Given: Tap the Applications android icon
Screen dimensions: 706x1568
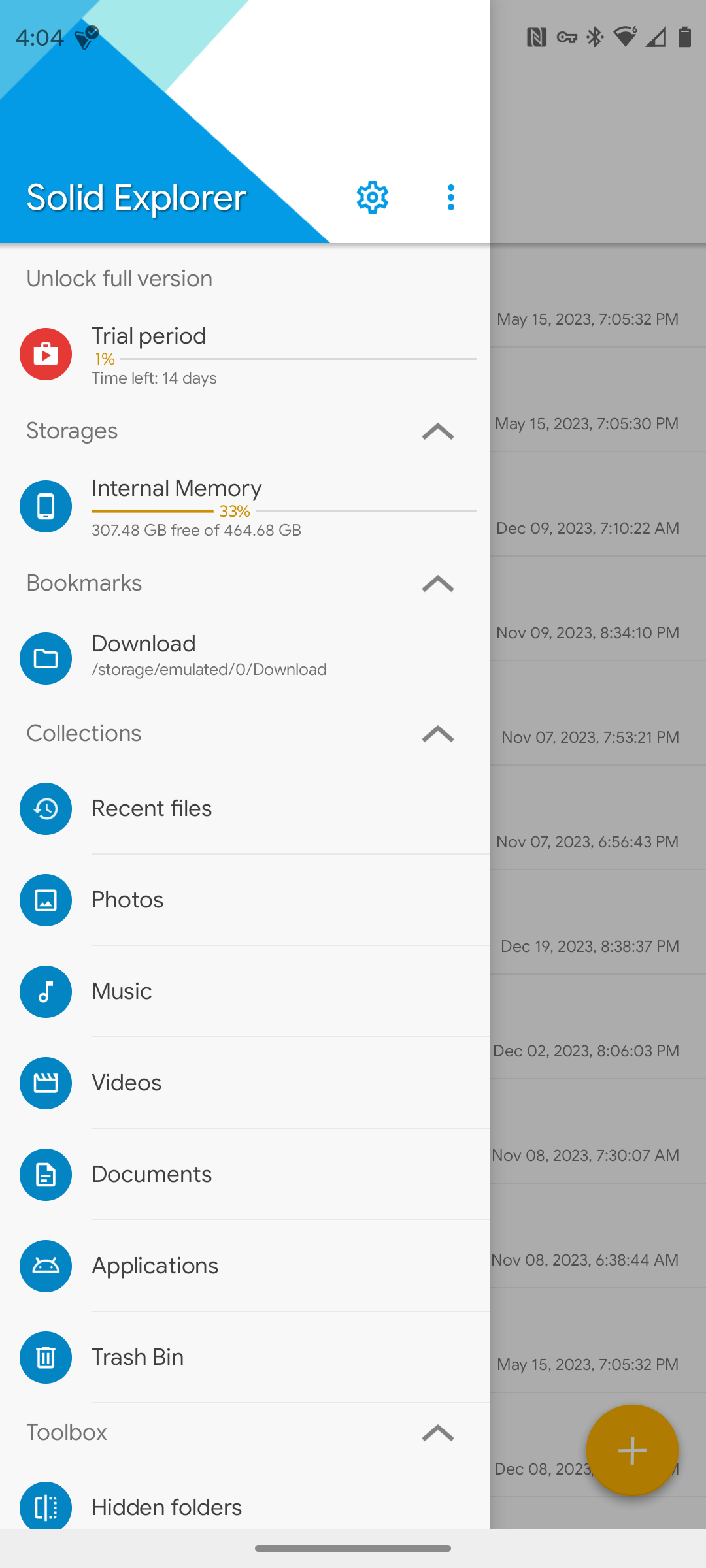Looking at the screenshot, I should coord(46,1266).
